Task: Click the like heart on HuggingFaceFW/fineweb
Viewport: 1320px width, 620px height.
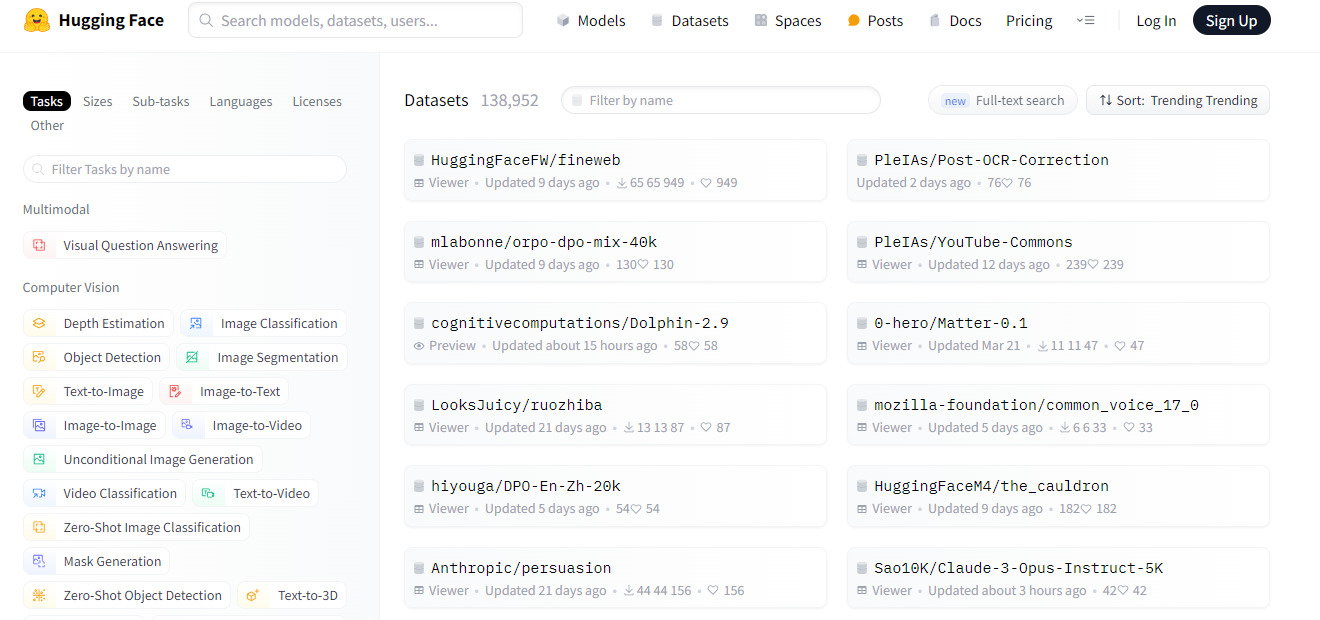Action: point(706,183)
